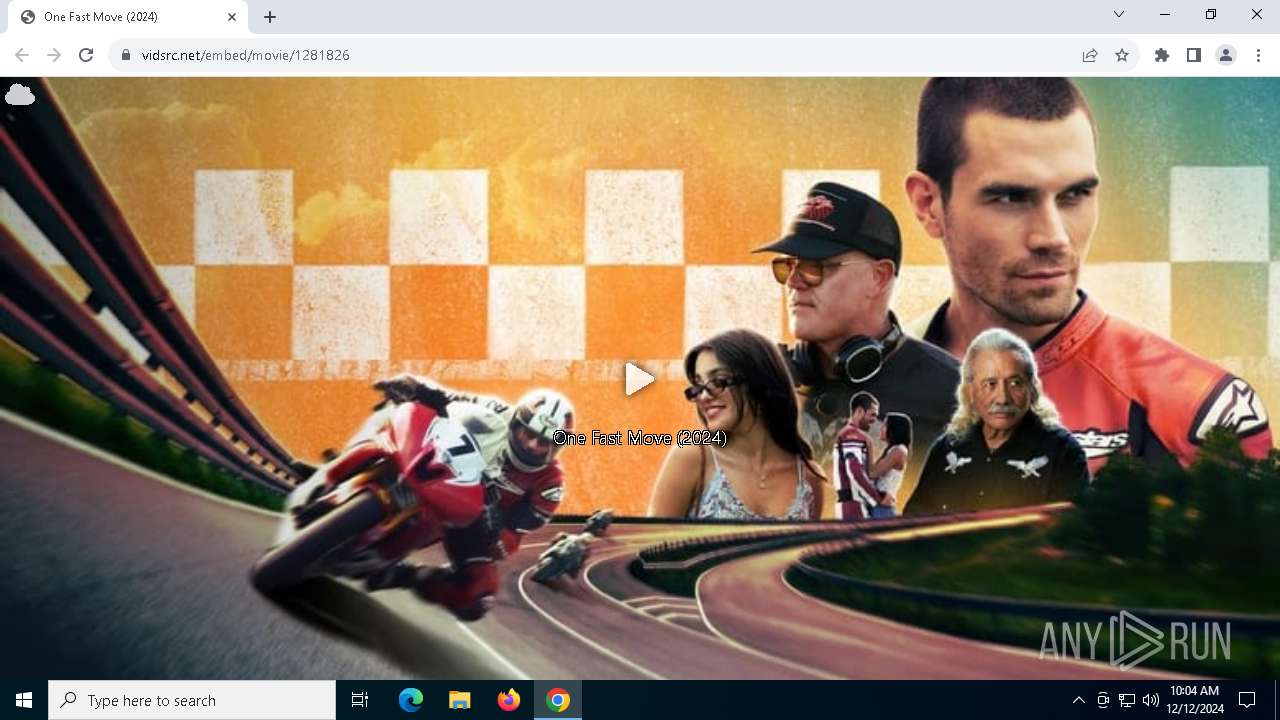
Task: Share this page via share icon
Action: (1090, 55)
